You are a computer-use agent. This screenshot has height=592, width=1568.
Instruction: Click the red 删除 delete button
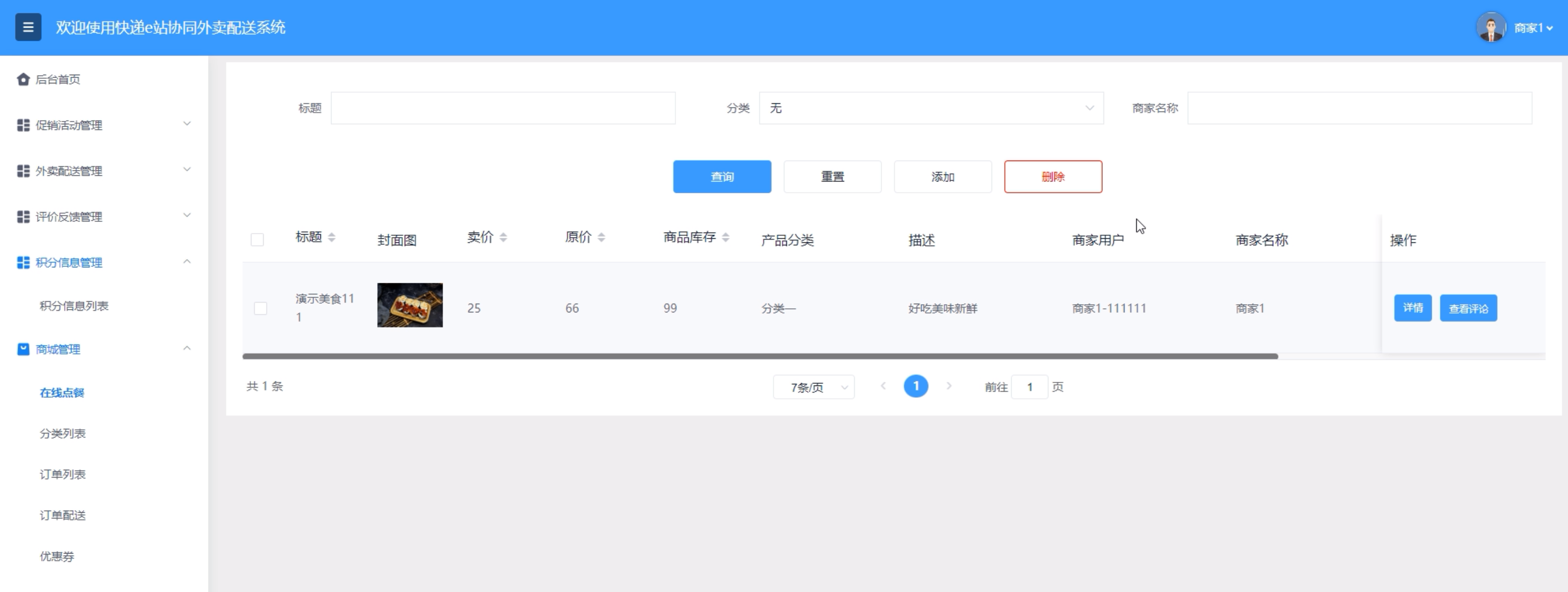[x=1052, y=176]
